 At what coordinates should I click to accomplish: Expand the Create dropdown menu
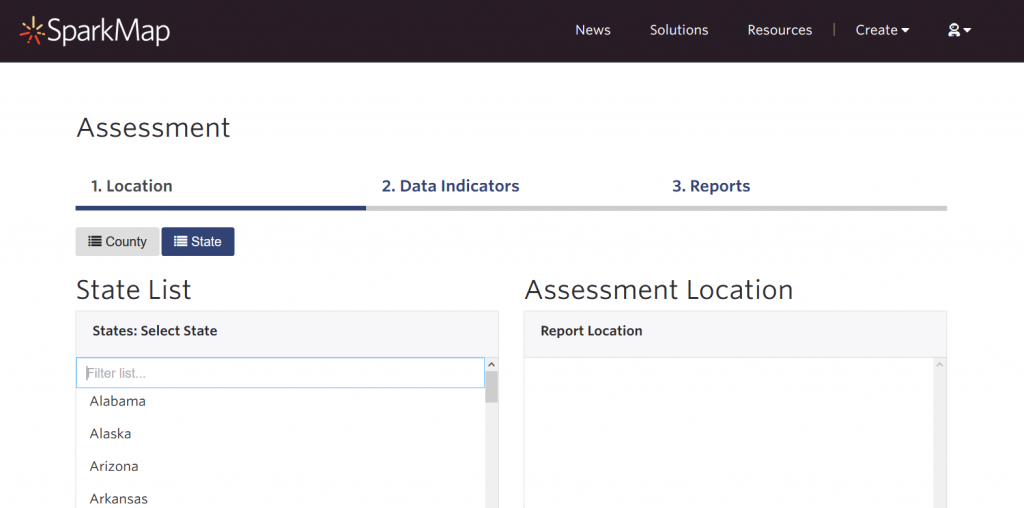[x=882, y=30]
